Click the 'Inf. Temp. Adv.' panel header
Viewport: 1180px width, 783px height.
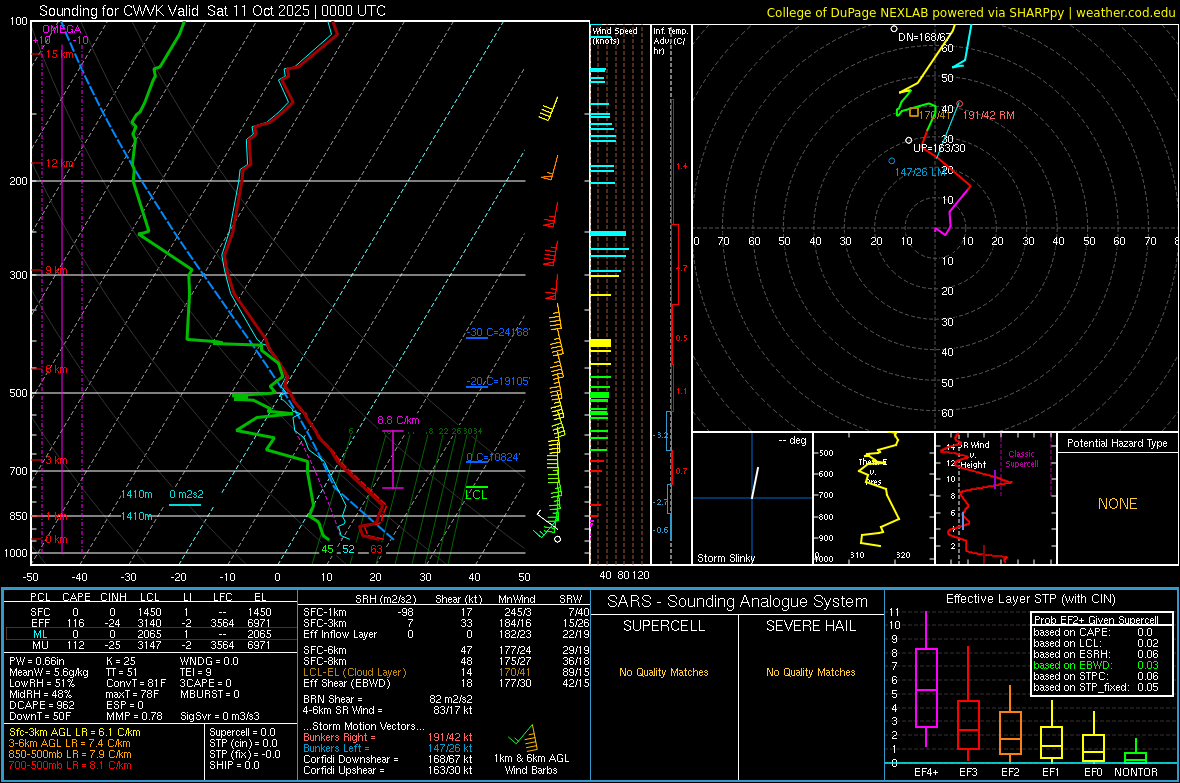coord(669,41)
